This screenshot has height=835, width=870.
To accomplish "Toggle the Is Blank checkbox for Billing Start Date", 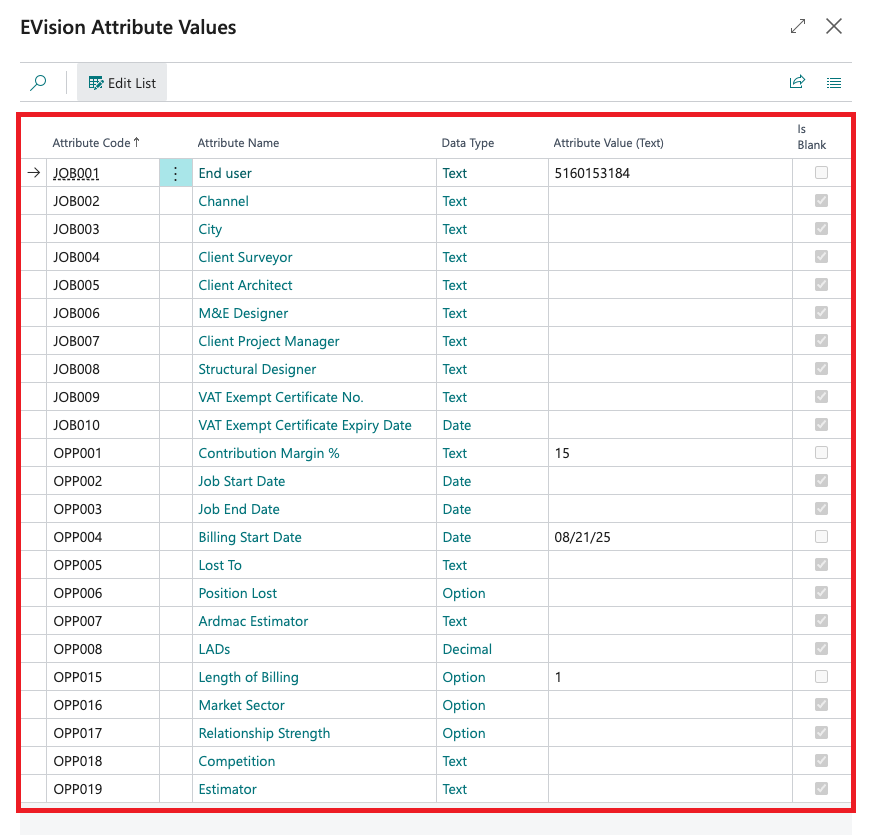I will pyautogui.click(x=822, y=537).
